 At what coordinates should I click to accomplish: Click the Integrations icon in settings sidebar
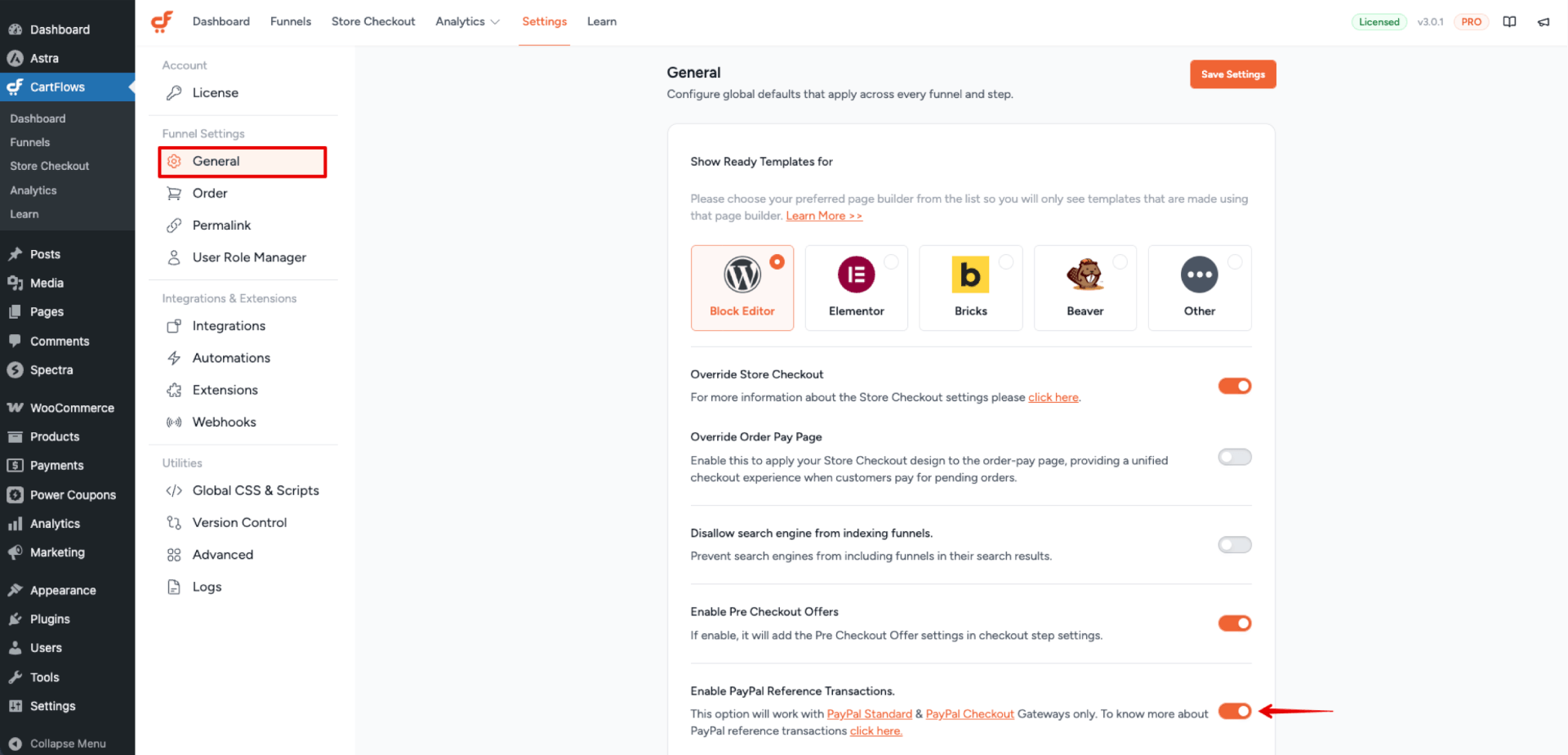click(174, 326)
